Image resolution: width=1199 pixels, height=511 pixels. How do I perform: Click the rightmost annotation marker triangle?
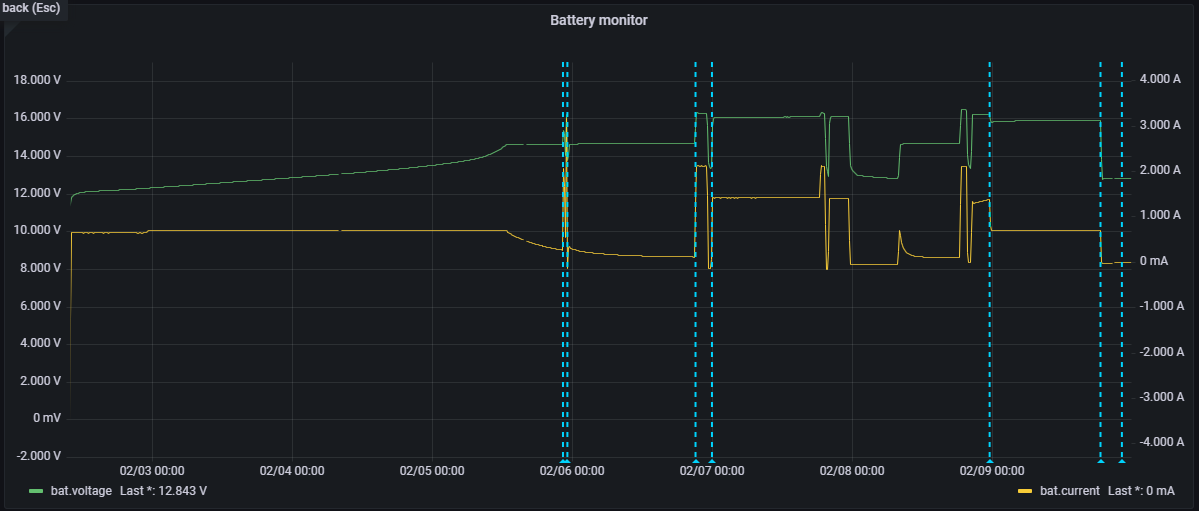pos(1121,461)
